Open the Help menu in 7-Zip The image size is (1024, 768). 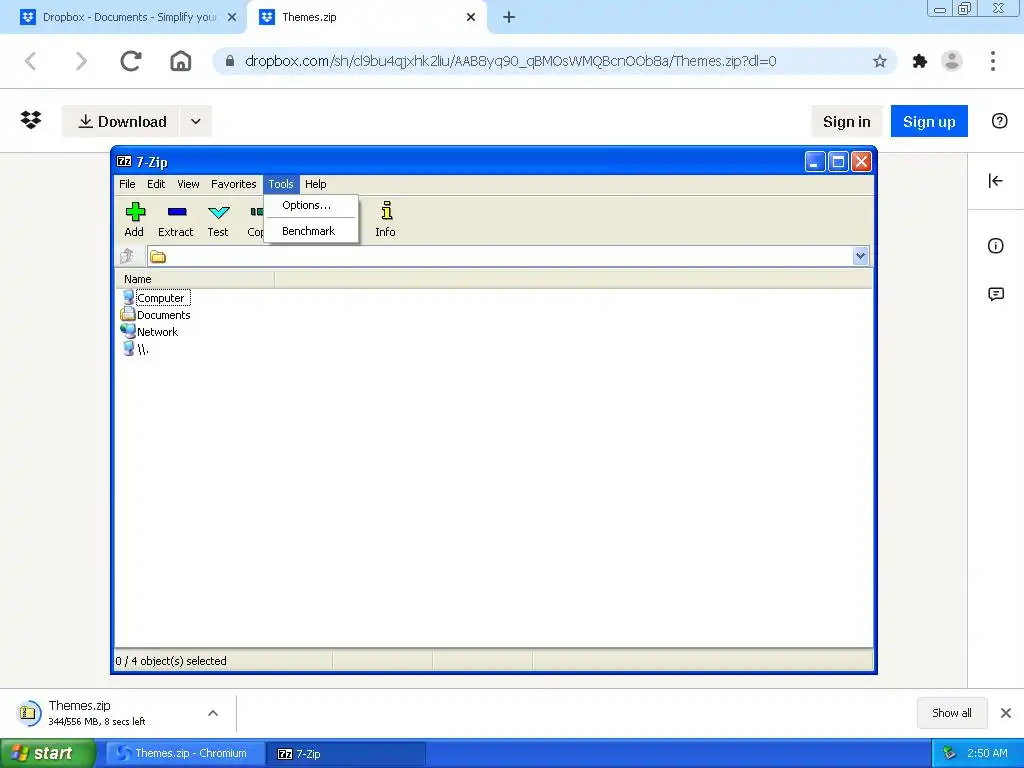pyautogui.click(x=315, y=184)
